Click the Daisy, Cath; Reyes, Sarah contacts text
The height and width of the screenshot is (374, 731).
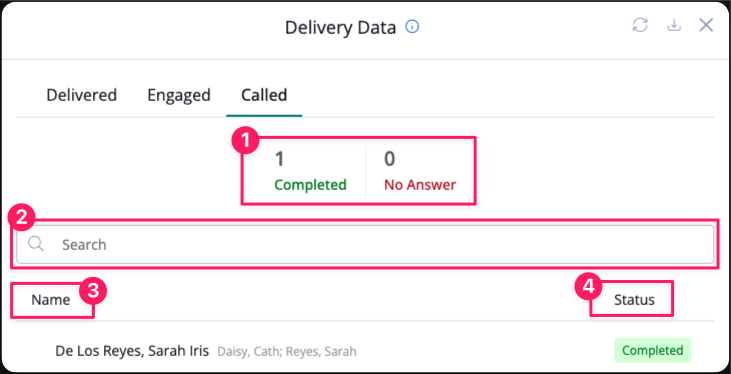[287, 351]
